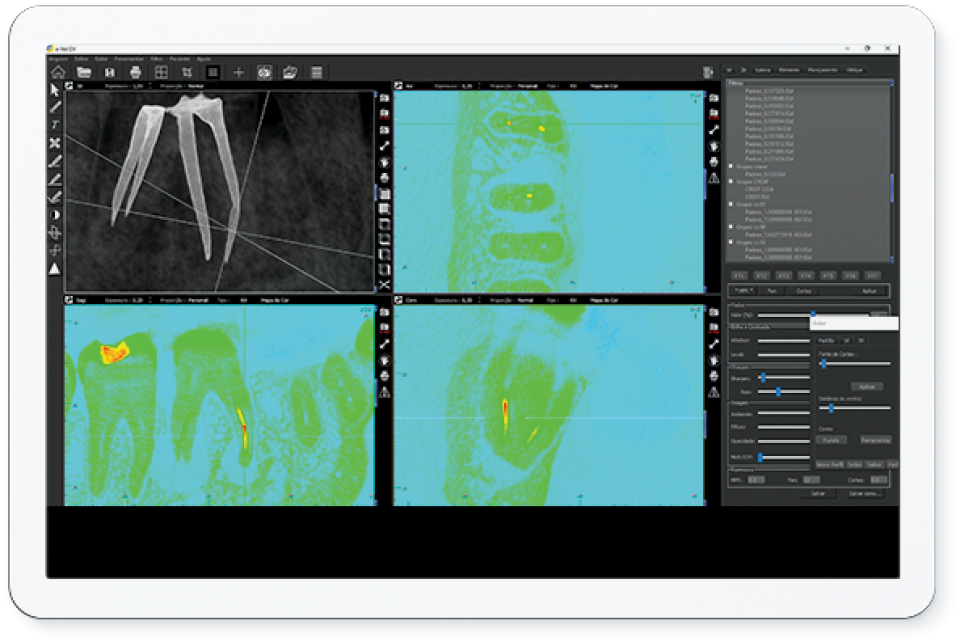Toggle the first Grupo: ct-90 checkbox
Screen dimensions: 960x642
pos(731,204)
